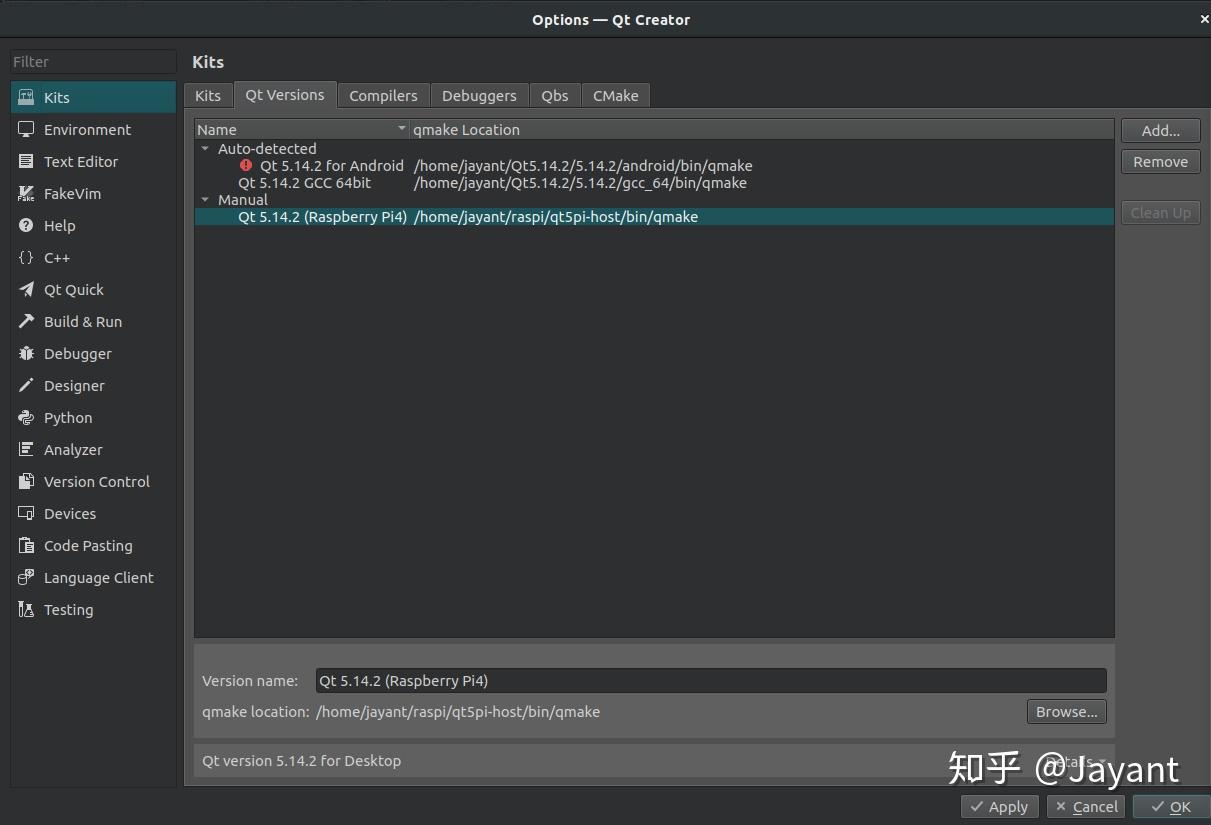Open the Qt Quick settings page

click(x=71, y=289)
